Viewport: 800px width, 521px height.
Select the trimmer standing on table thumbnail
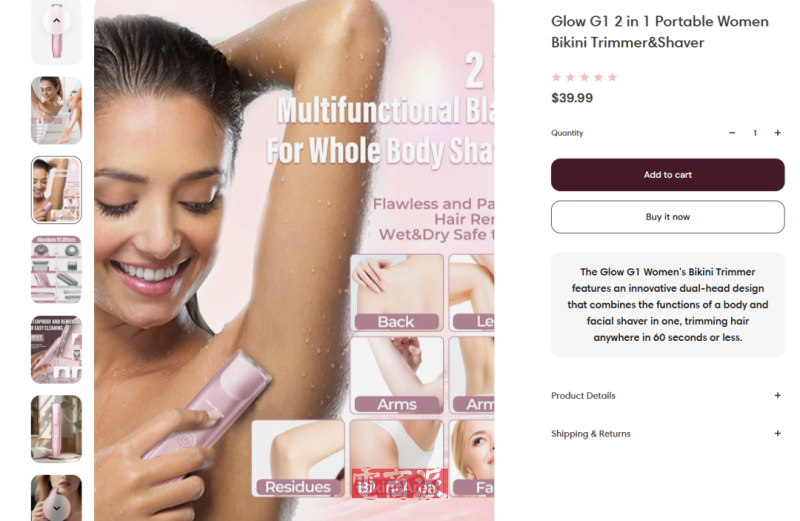point(56,429)
